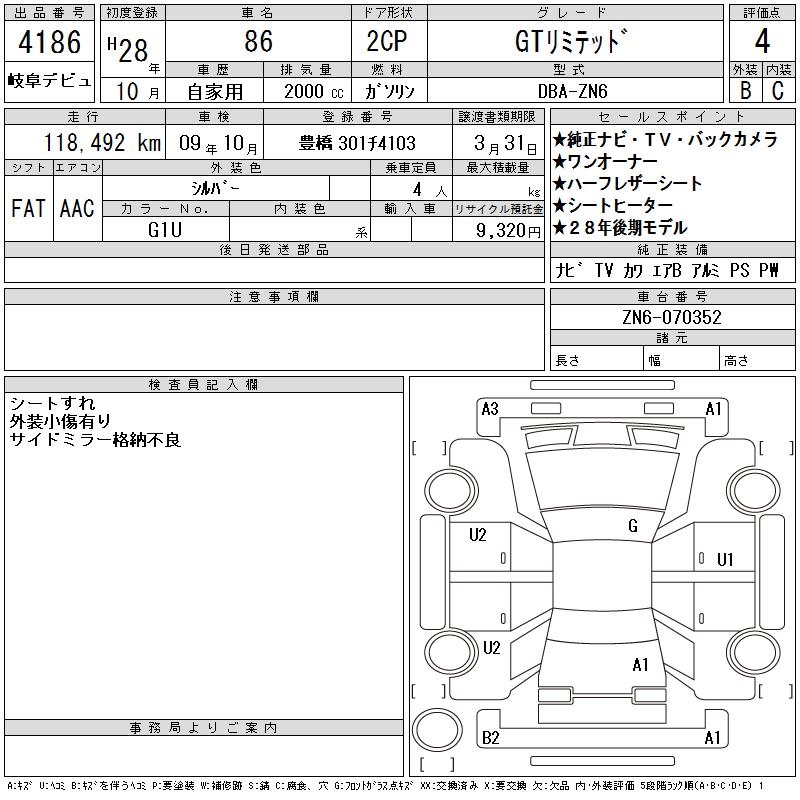Click the mileage 118,492 km
The height and width of the screenshot is (800, 800).
pos(102,142)
